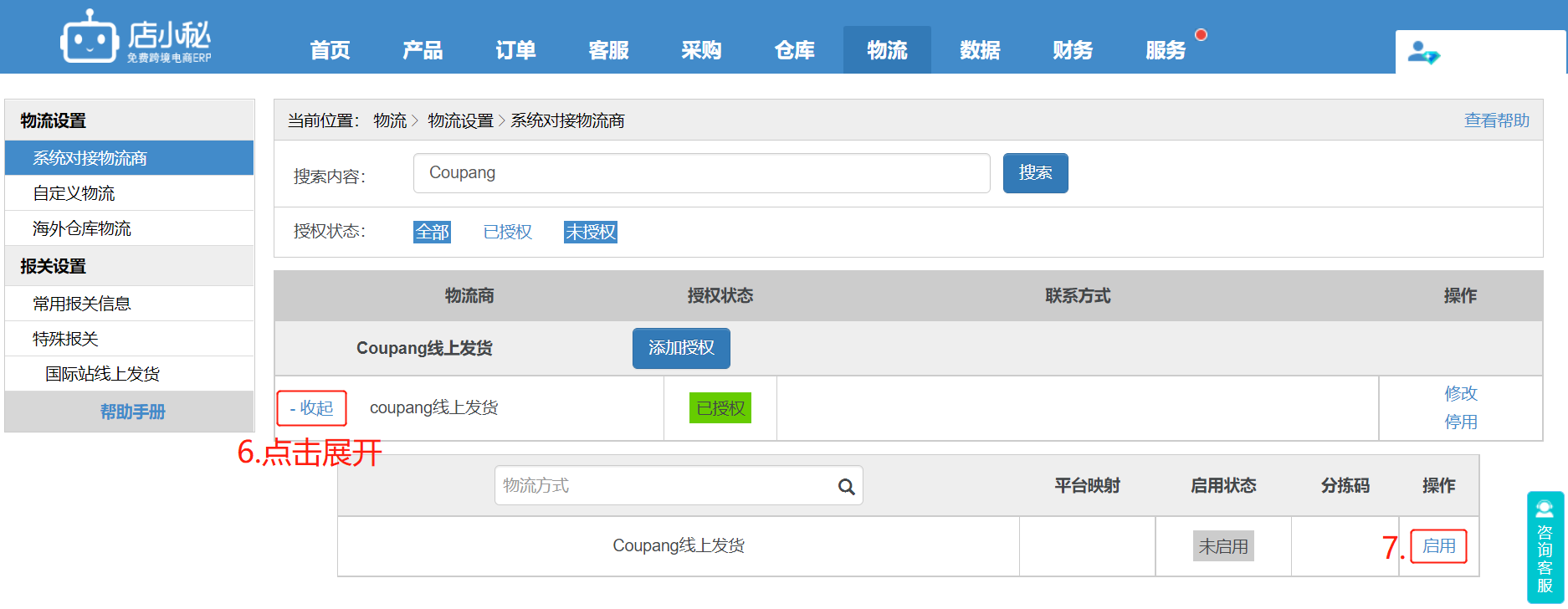Open 特殊报关 in the sidebar
Screen dimensions: 1568x609
pyautogui.click(x=130, y=339)
